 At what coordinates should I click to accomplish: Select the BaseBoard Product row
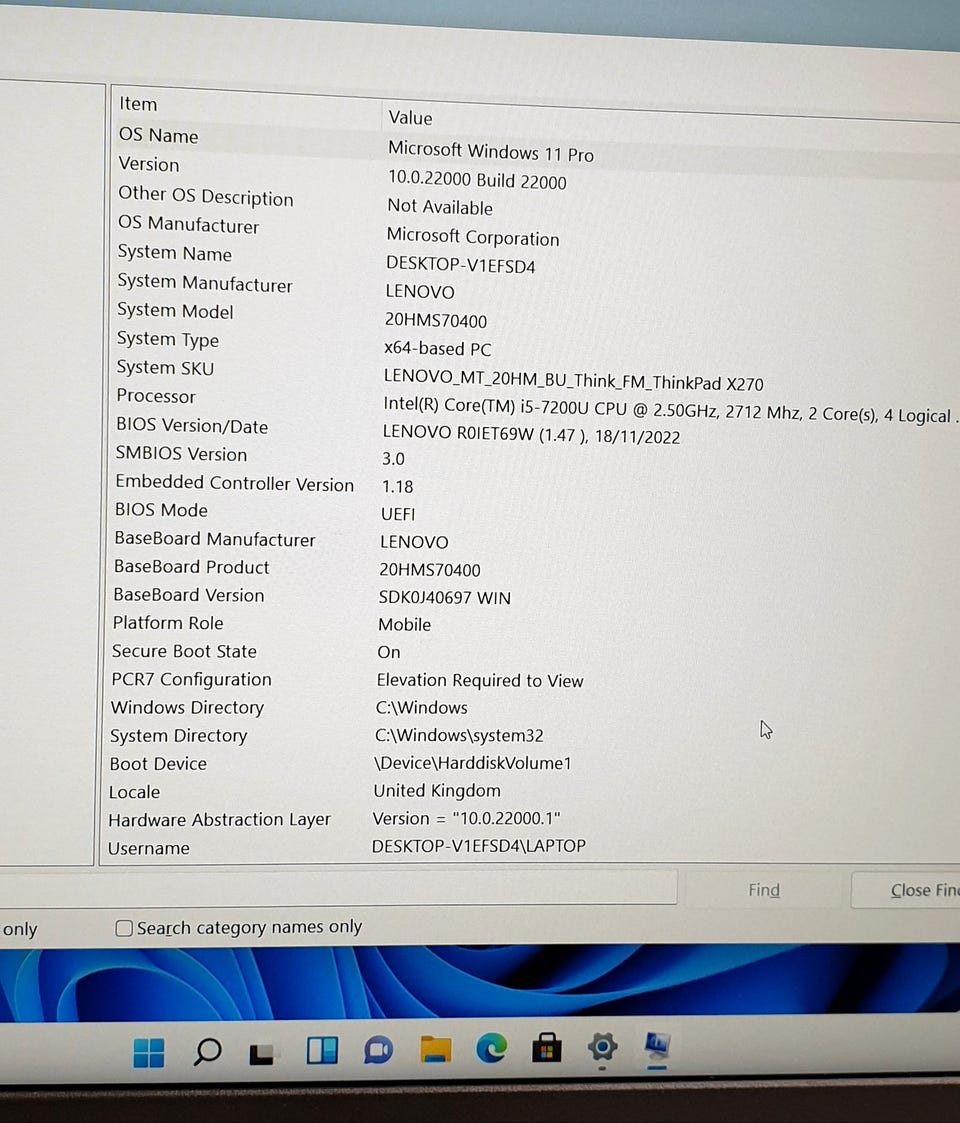pos(191,567)
